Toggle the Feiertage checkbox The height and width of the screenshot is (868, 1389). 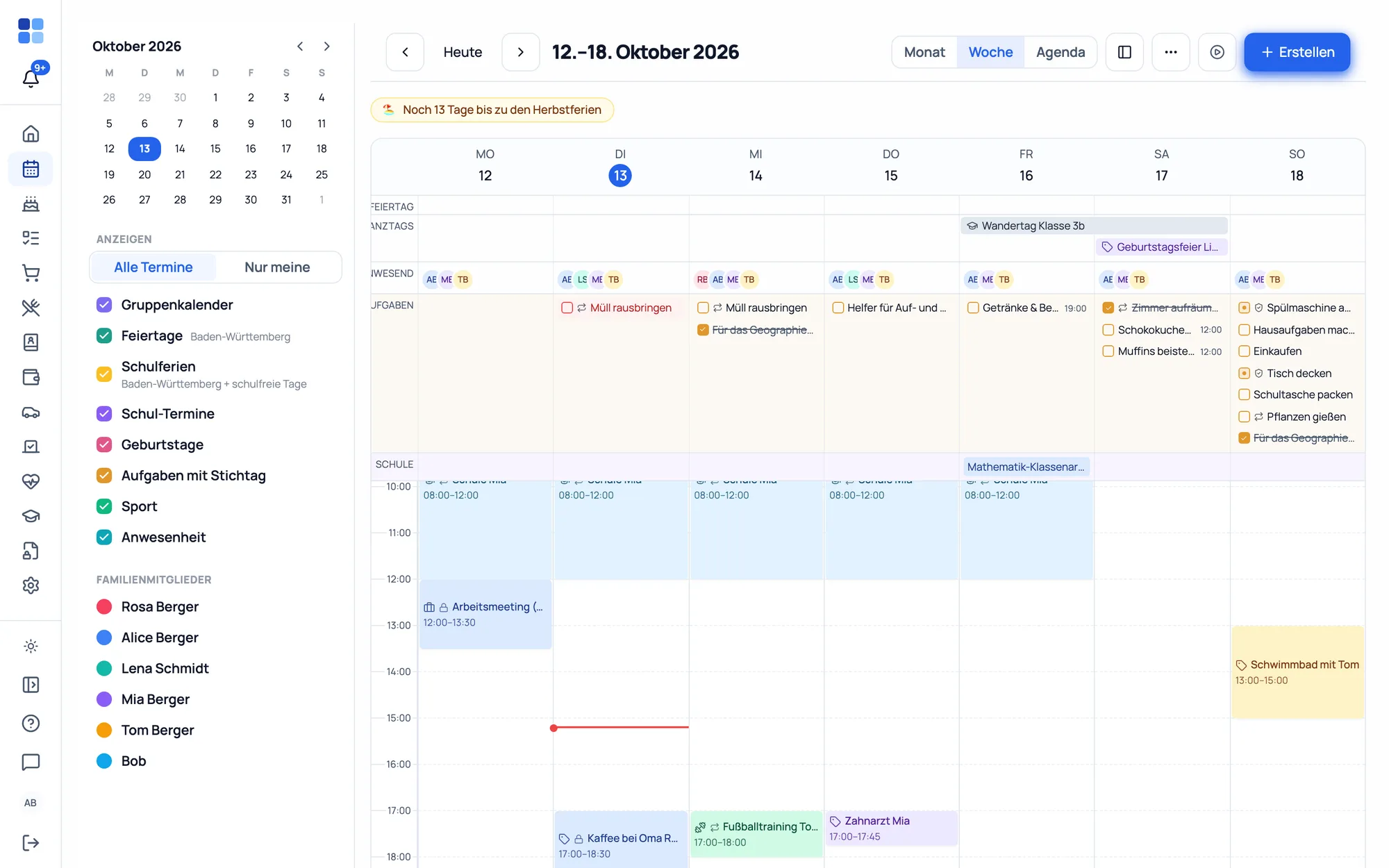point(104,336)
